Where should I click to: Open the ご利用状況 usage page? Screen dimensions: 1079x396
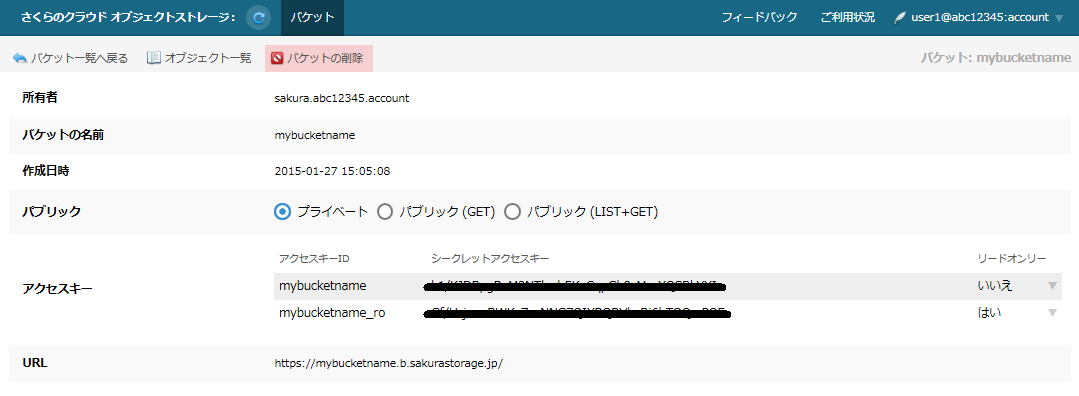point(848,18)
